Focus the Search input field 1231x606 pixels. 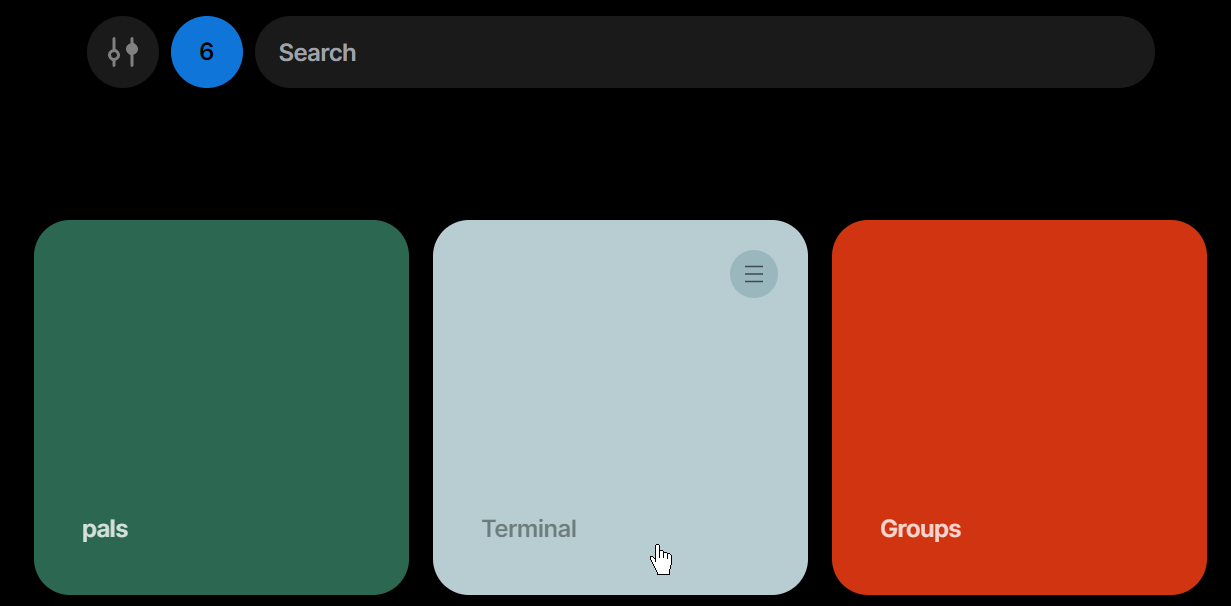[705, 52]
